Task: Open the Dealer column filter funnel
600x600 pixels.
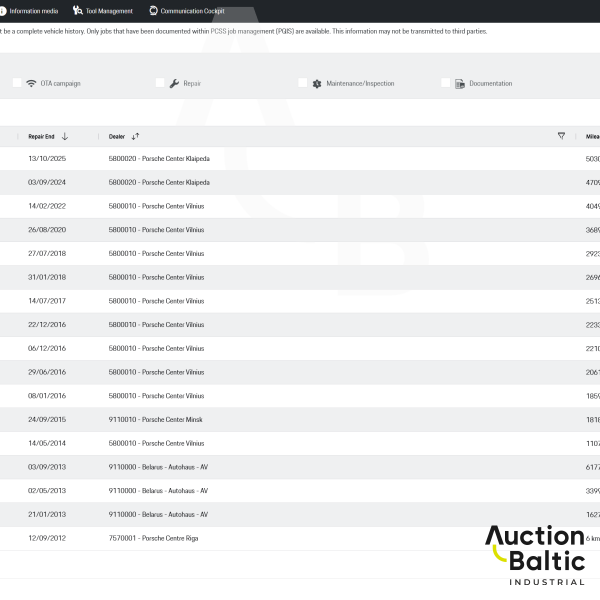Action: [x=561, y=136]
